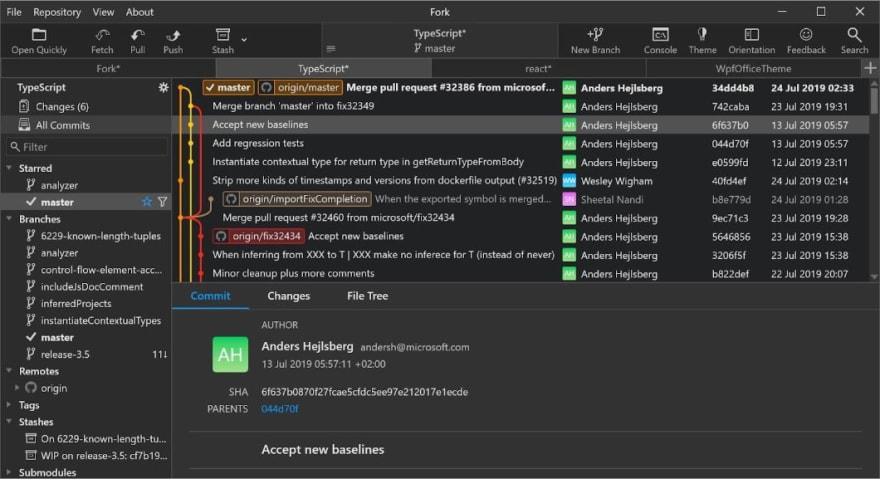Expand the Tags section
Image resolution: width=880 pixels, height=479 pixels.
9,404
